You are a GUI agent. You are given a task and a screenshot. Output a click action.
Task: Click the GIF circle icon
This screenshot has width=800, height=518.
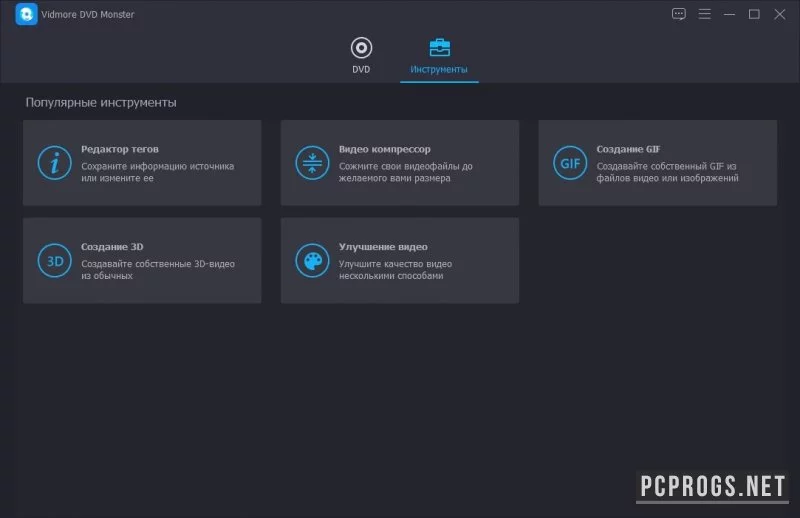(570, 163)
